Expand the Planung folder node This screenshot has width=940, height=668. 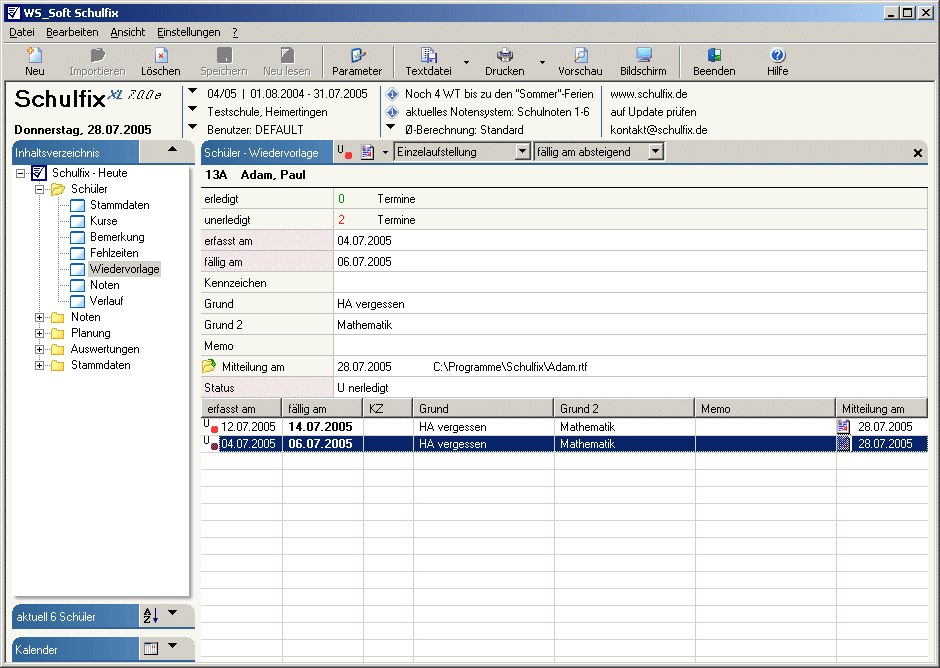pos(40,333)
